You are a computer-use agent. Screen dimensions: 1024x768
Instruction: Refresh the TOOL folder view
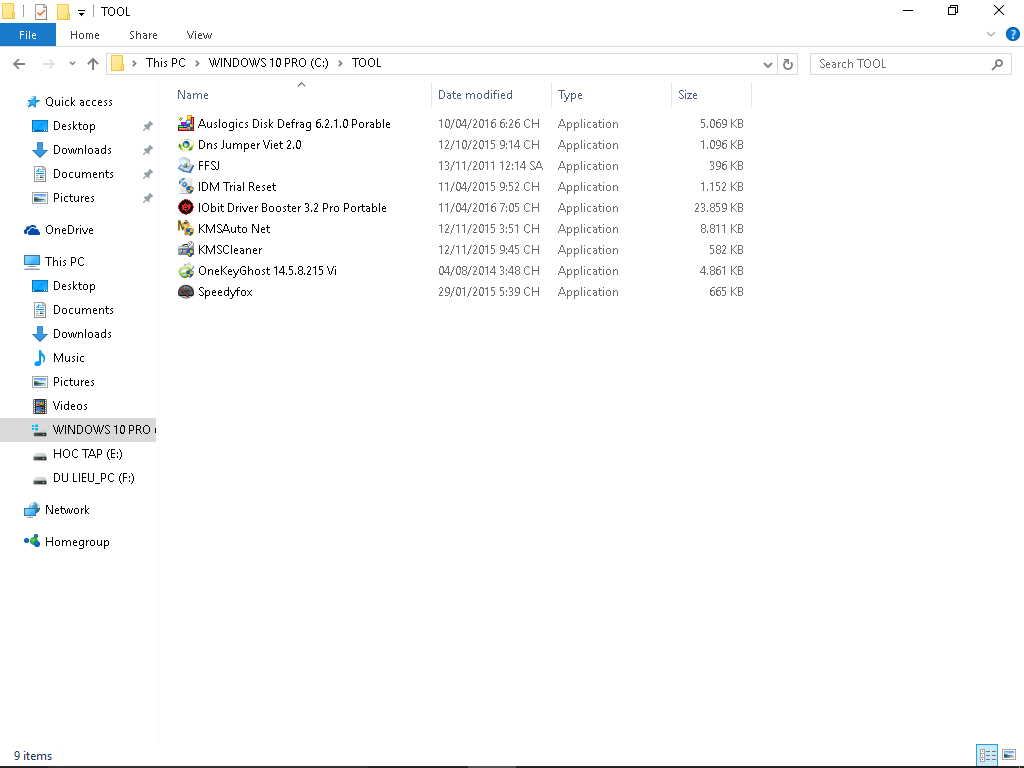tap(788, 64)
